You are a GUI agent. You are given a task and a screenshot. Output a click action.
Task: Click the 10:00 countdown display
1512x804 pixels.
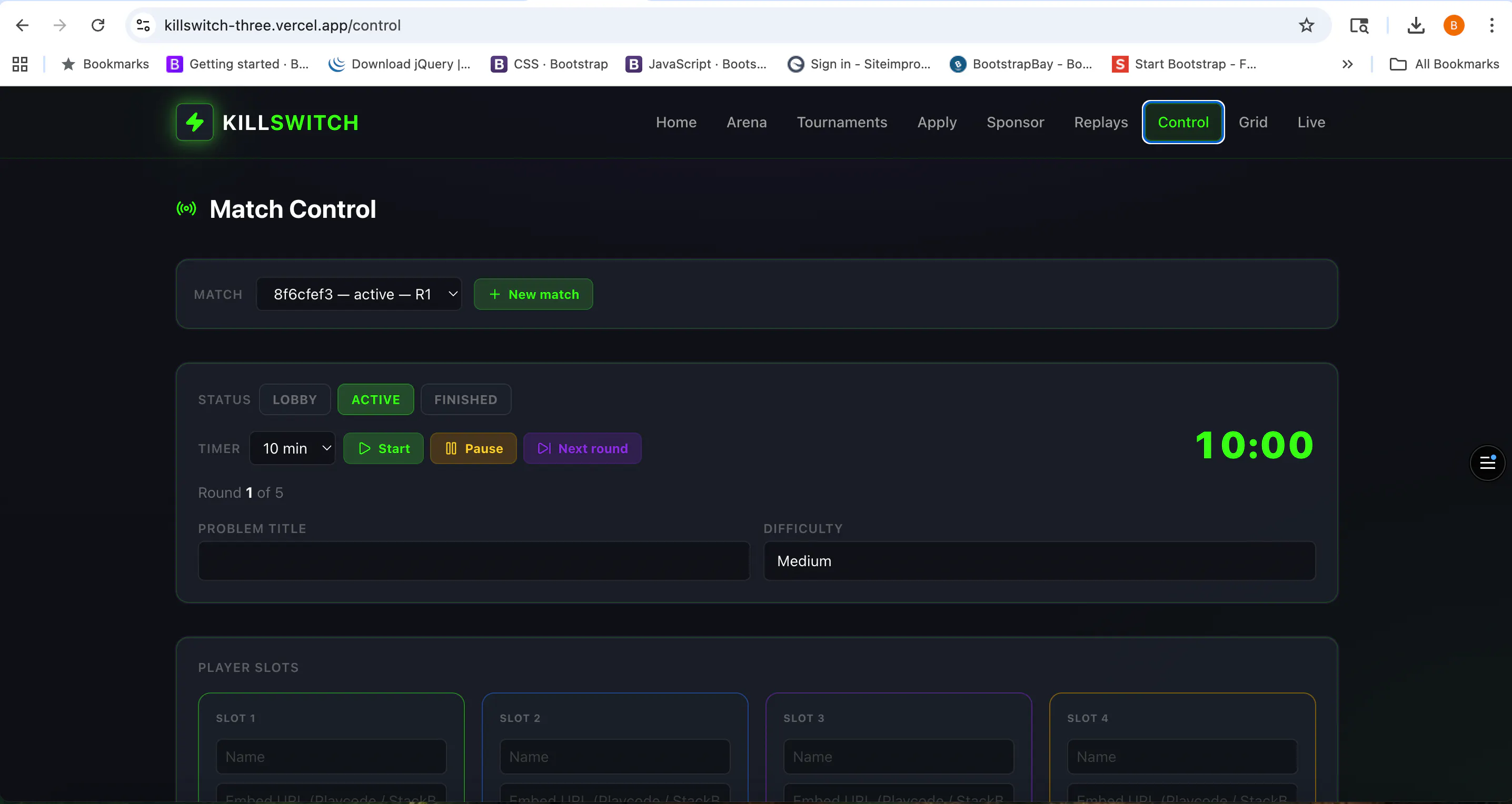1255,445
